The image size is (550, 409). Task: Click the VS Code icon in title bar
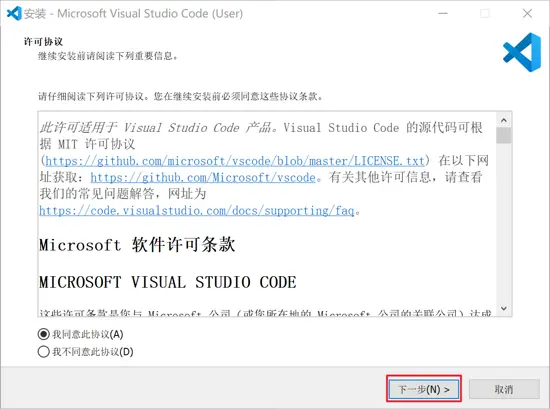14,14
